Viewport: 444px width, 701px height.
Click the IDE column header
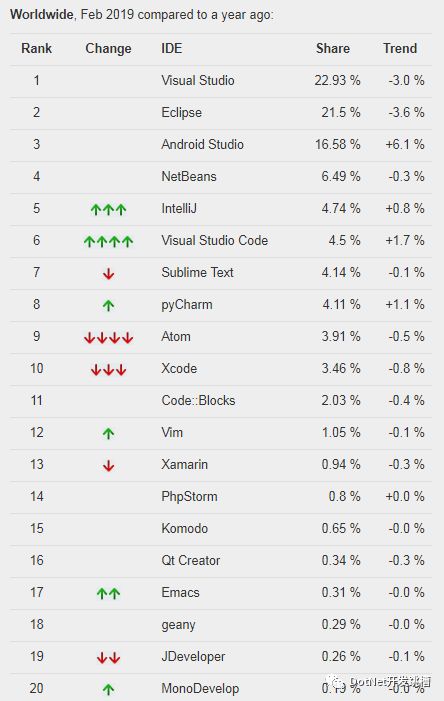(x=172, y=48)
